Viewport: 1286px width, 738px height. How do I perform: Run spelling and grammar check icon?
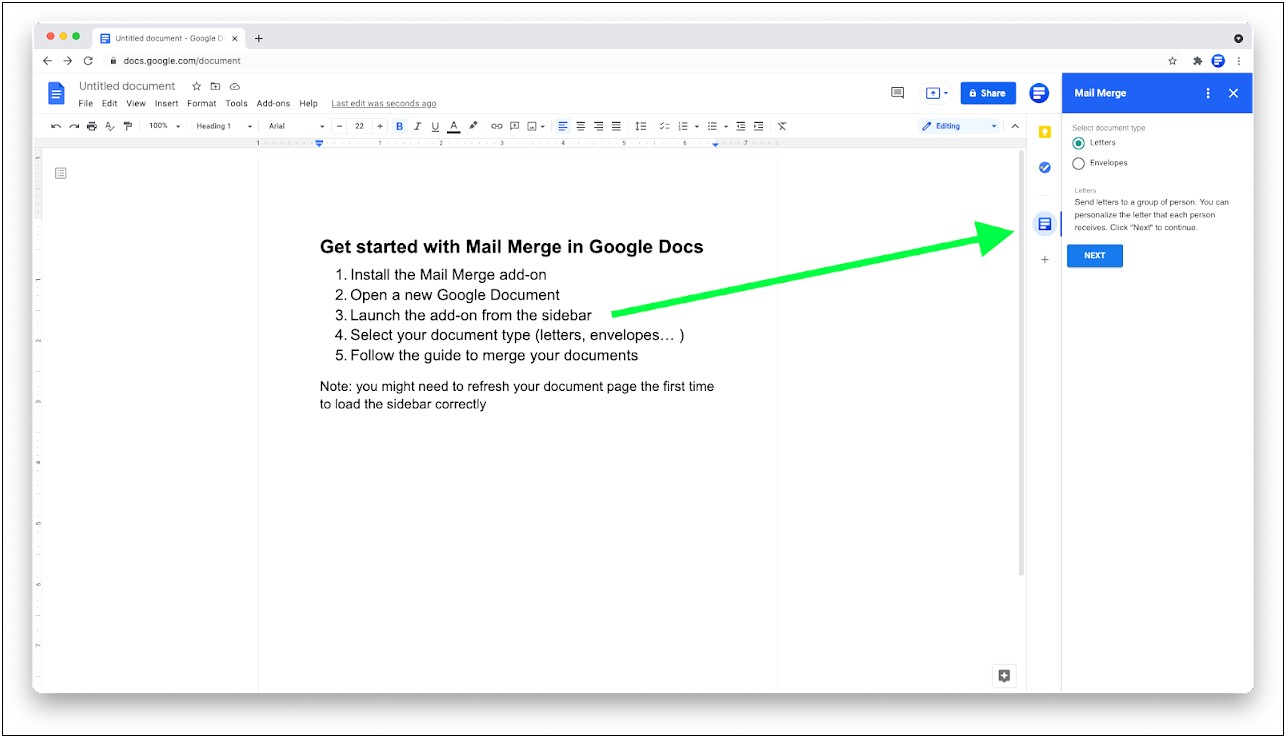110,126
